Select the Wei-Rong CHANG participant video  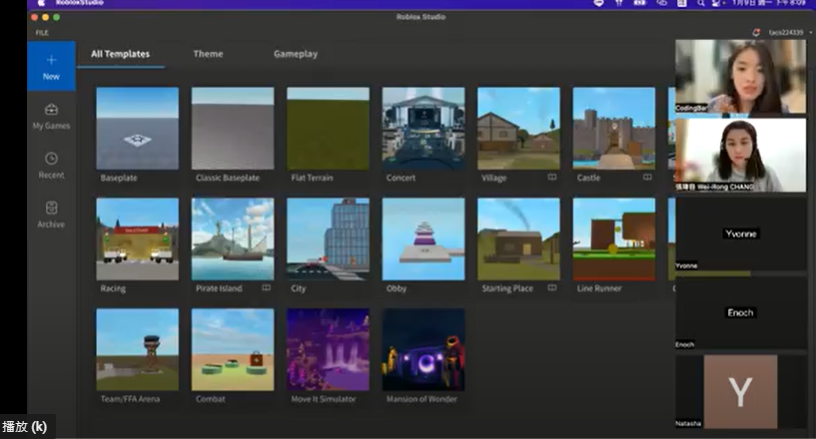coord(740,155)
